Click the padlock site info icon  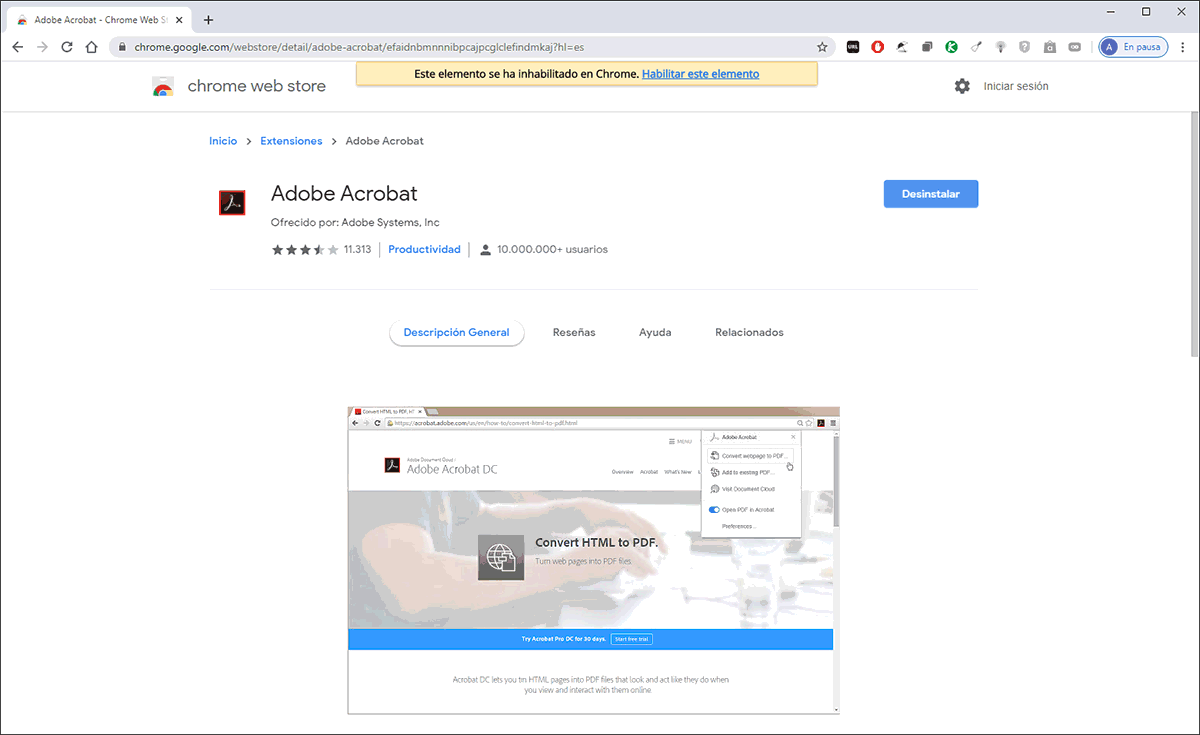point(121,47)
